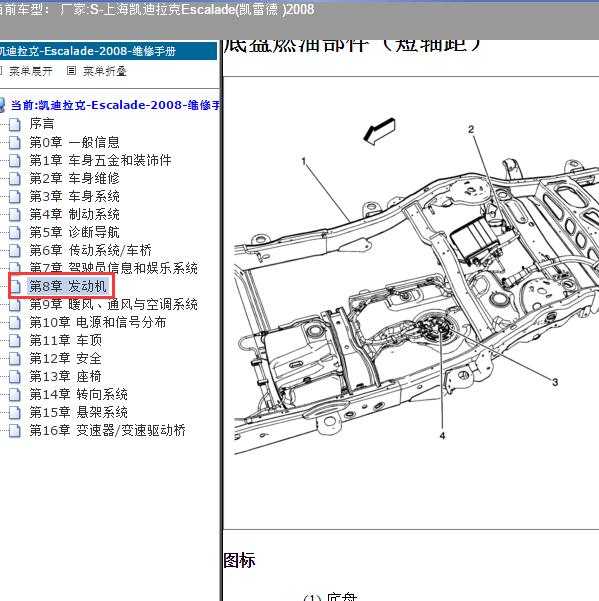Go to chapter 第5章 诊断导航

(x=75, y=232)
